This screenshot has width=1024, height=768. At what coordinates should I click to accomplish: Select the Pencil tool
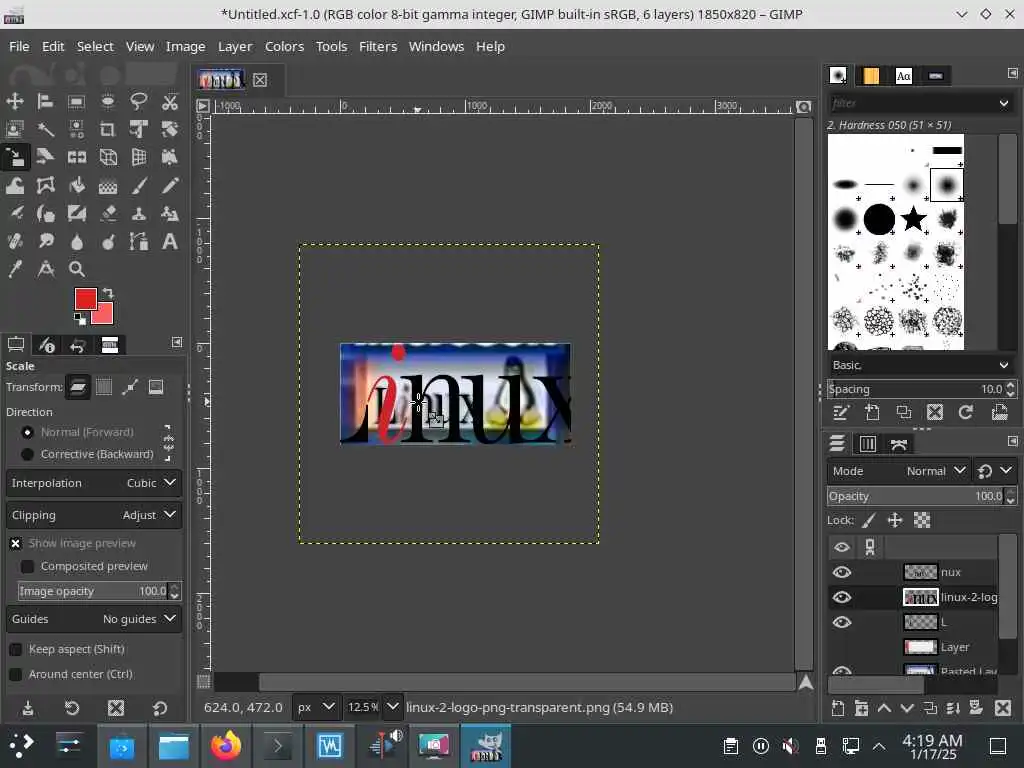(170, 185)
